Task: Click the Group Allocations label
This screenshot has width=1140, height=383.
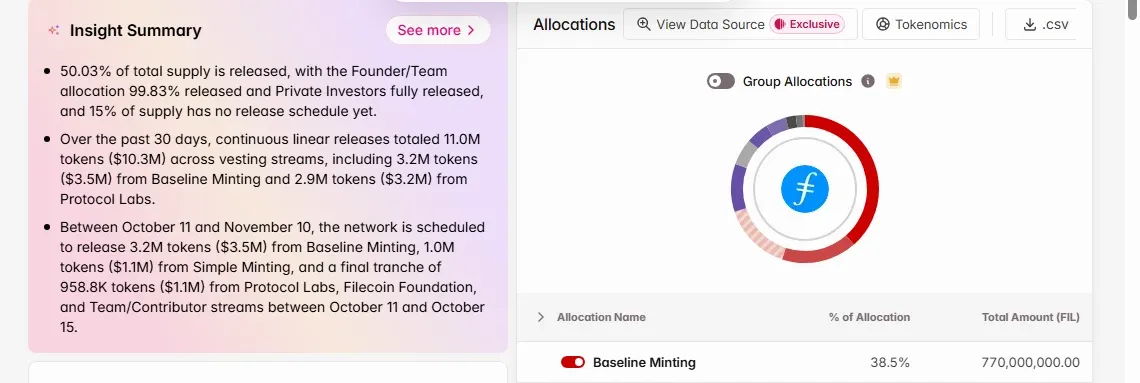Action: 797,81
